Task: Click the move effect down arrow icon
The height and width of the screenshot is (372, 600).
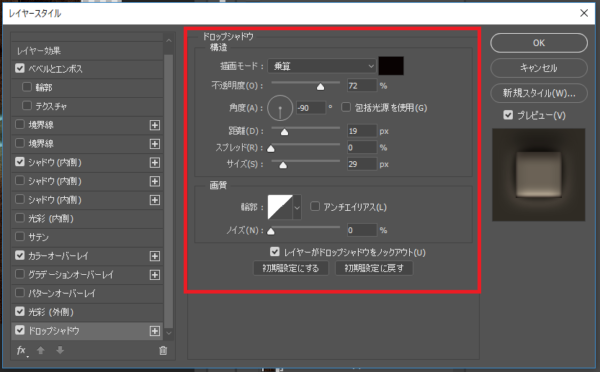Action: (60, 350)
